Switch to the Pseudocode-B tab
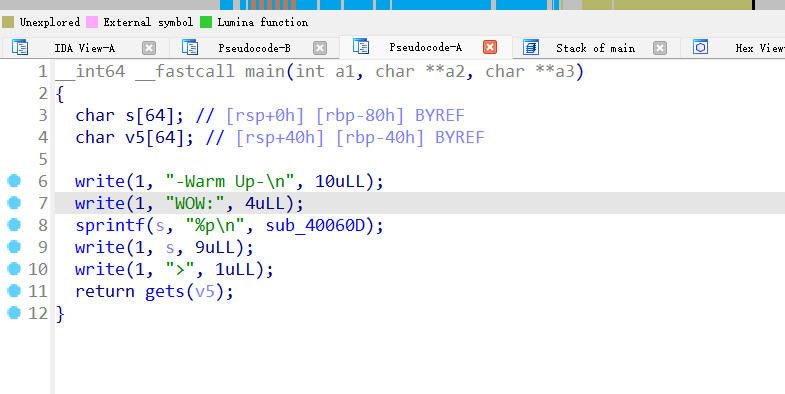This screenshot has height=394, width=785. 254,48
